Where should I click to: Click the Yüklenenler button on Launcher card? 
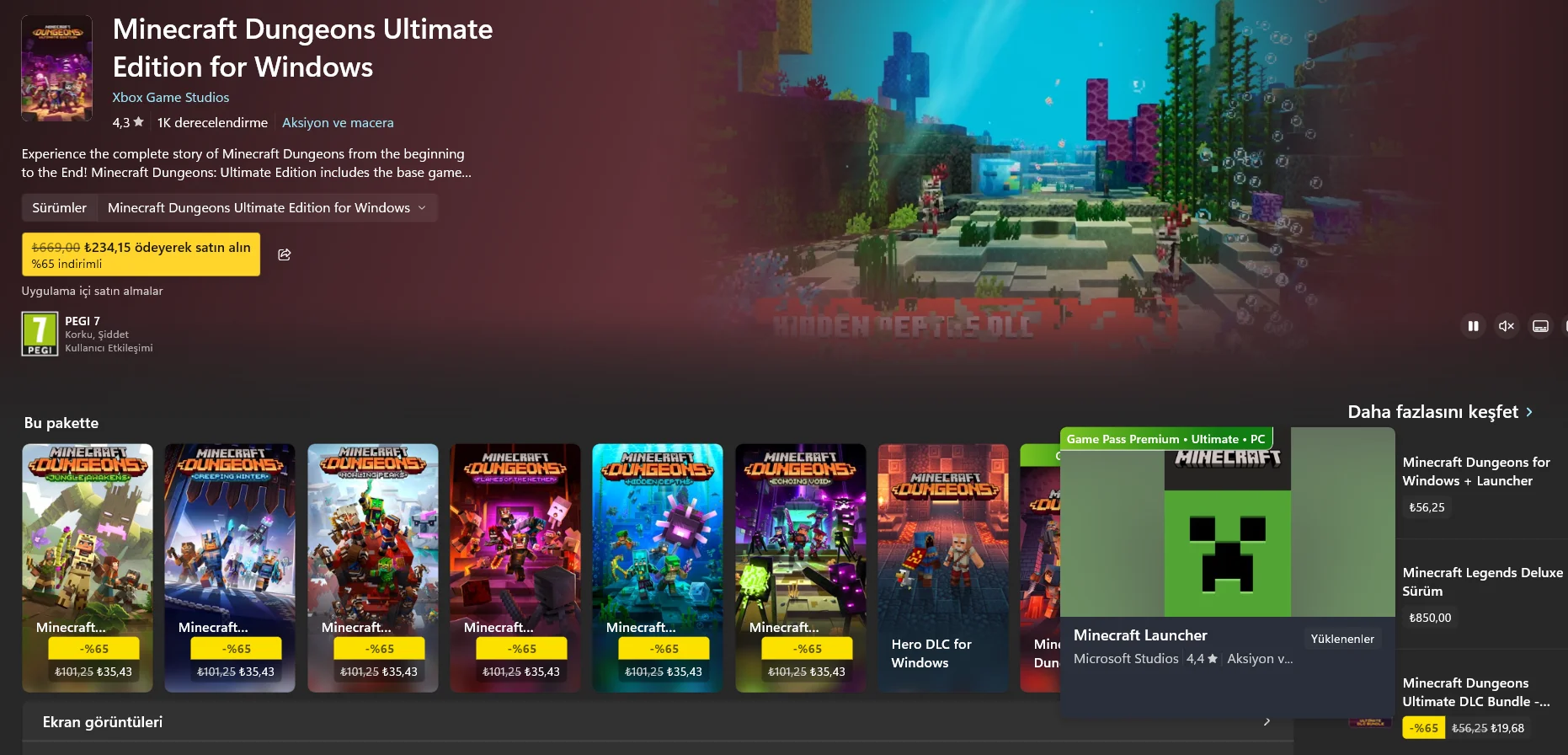[1342, 639]
